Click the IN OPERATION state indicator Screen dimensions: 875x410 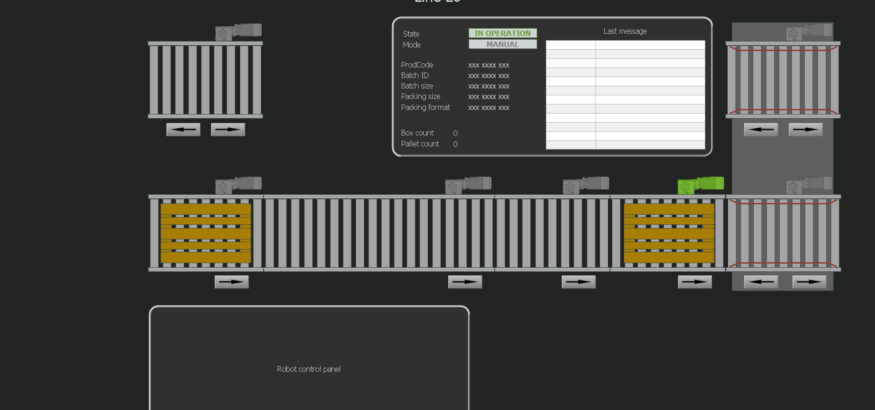coord(503,33)
